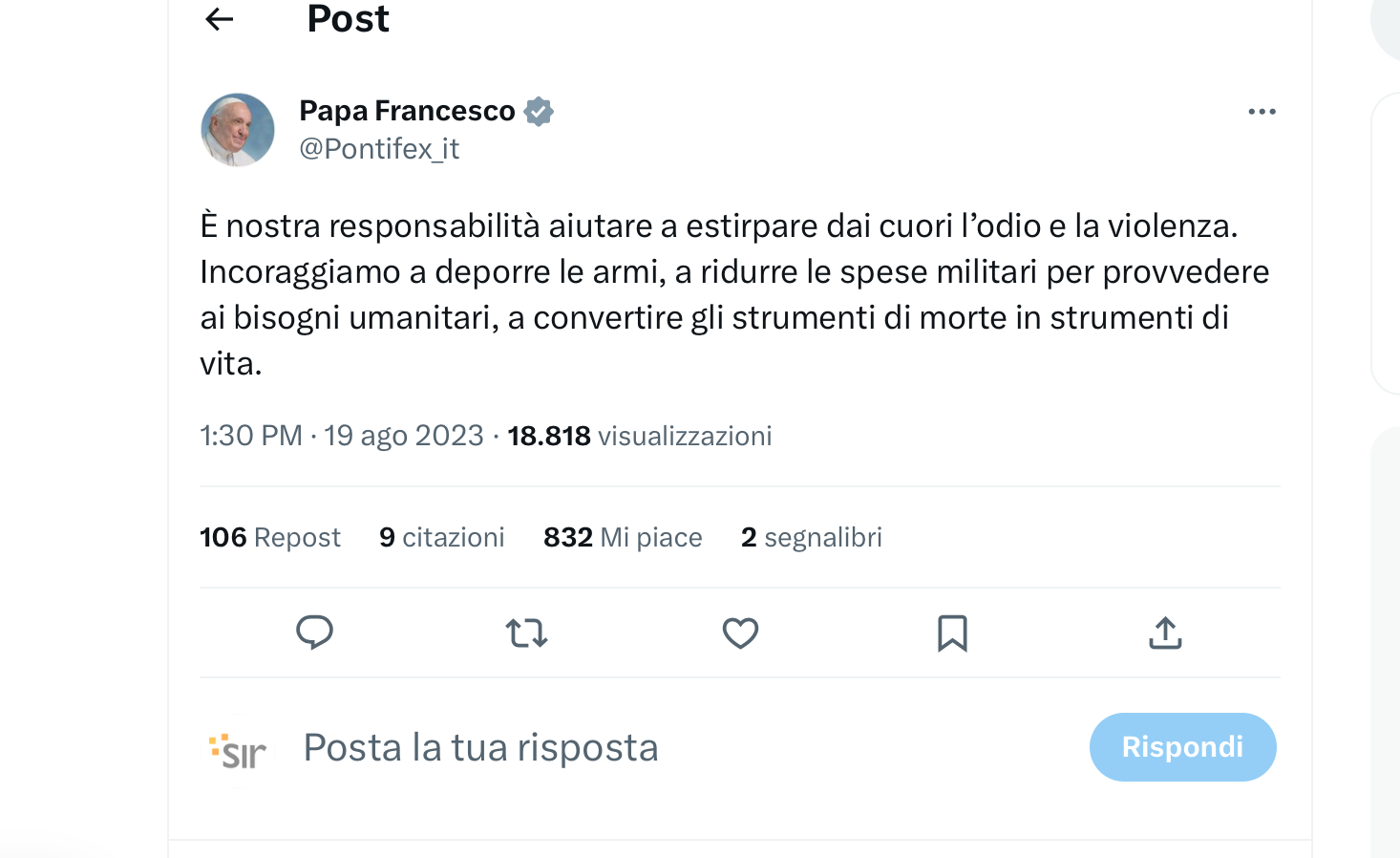Like the post with the heart icon

[740, 633]
